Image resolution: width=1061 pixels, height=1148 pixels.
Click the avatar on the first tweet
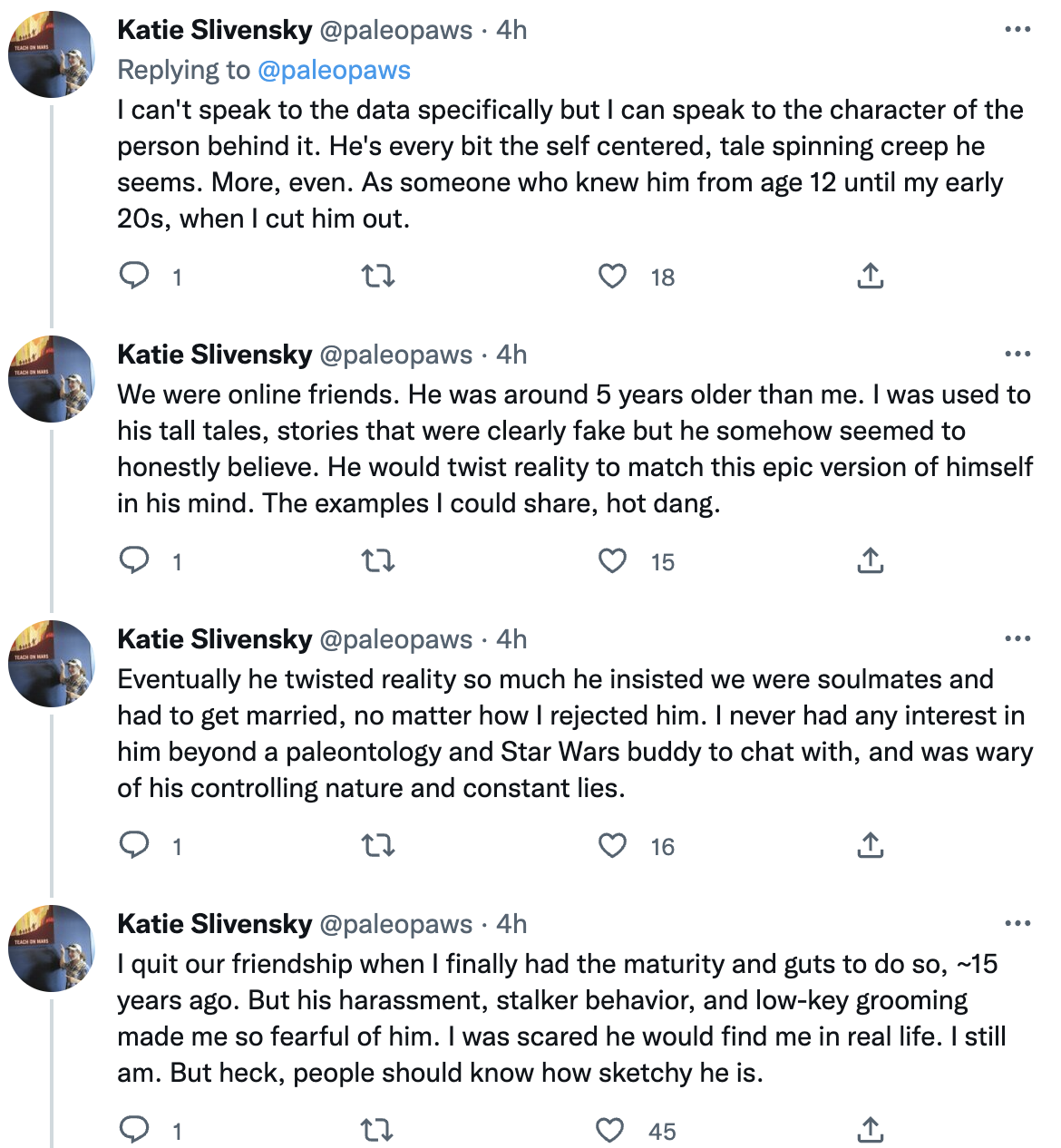pos(52,54)
